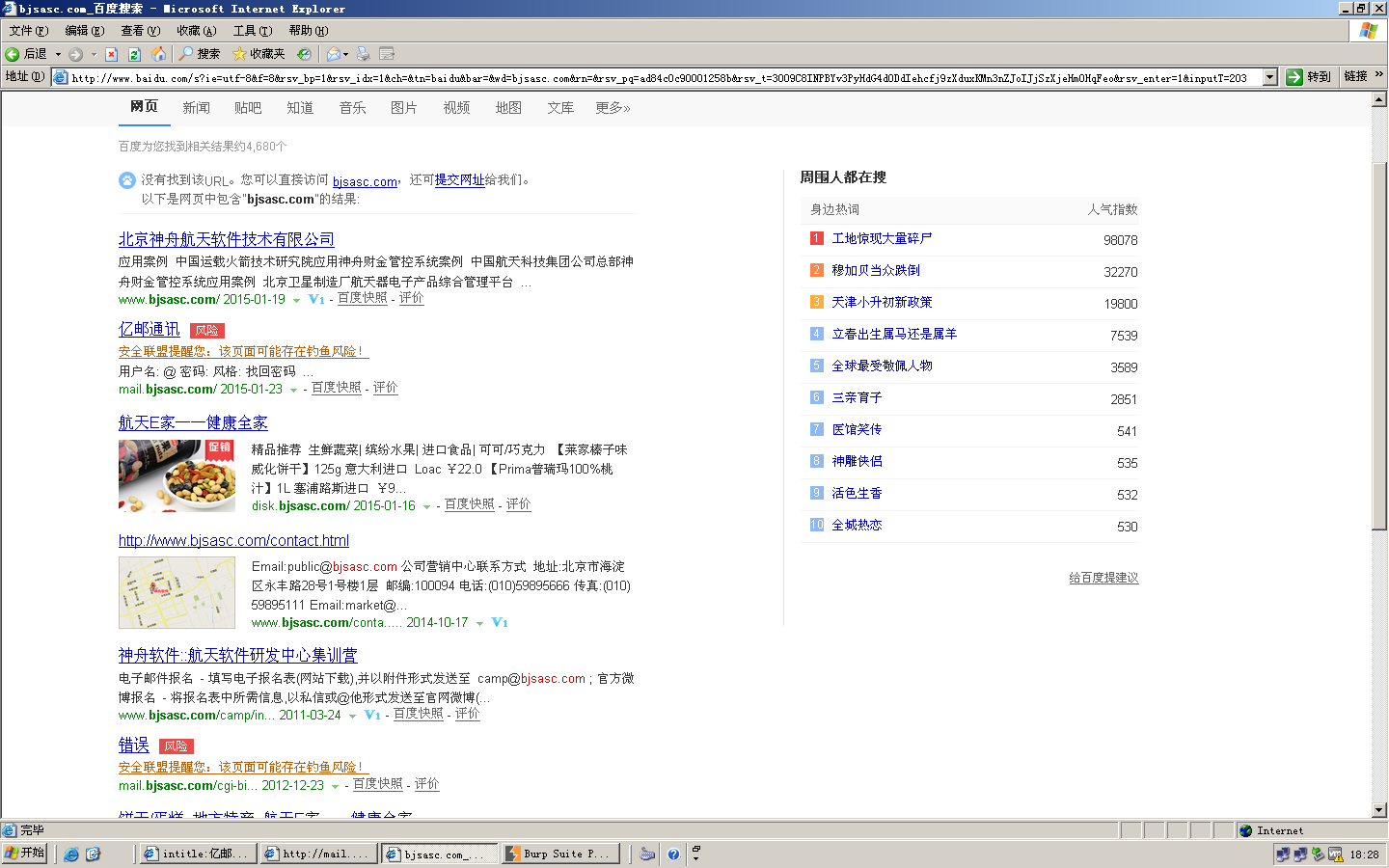1389x868 pixels.
Task: Open the 编辑(E) menu
Action: pos(84,31)
